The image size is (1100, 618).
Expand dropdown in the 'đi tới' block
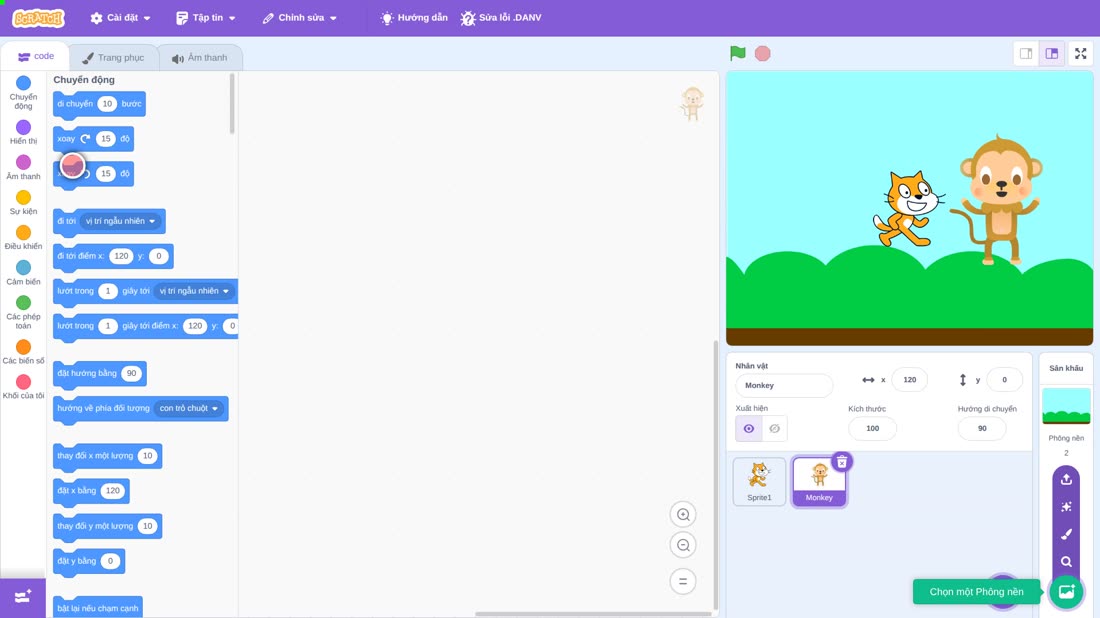tap(120, 221)
